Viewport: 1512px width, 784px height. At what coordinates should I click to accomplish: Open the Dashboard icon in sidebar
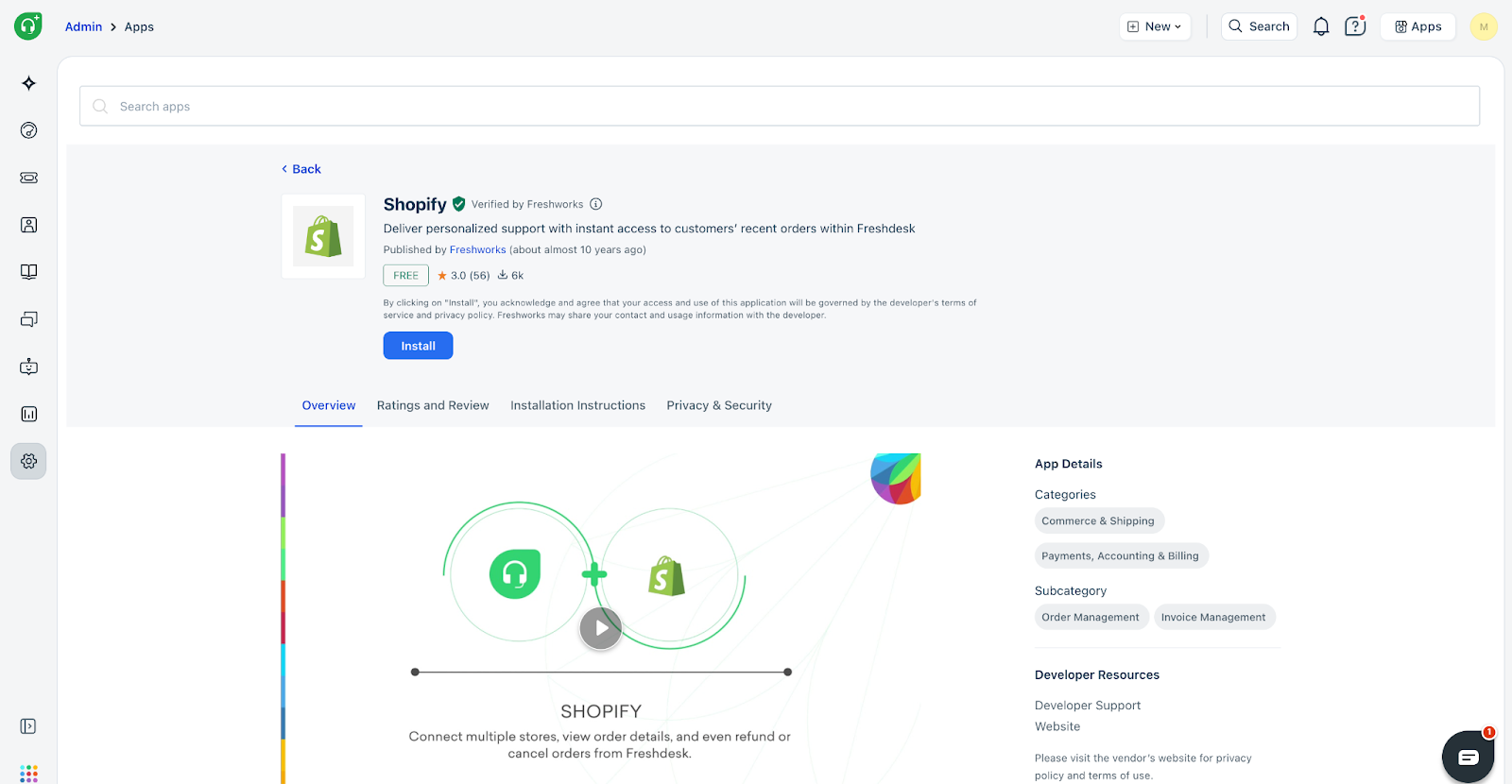tap(29, 130)
